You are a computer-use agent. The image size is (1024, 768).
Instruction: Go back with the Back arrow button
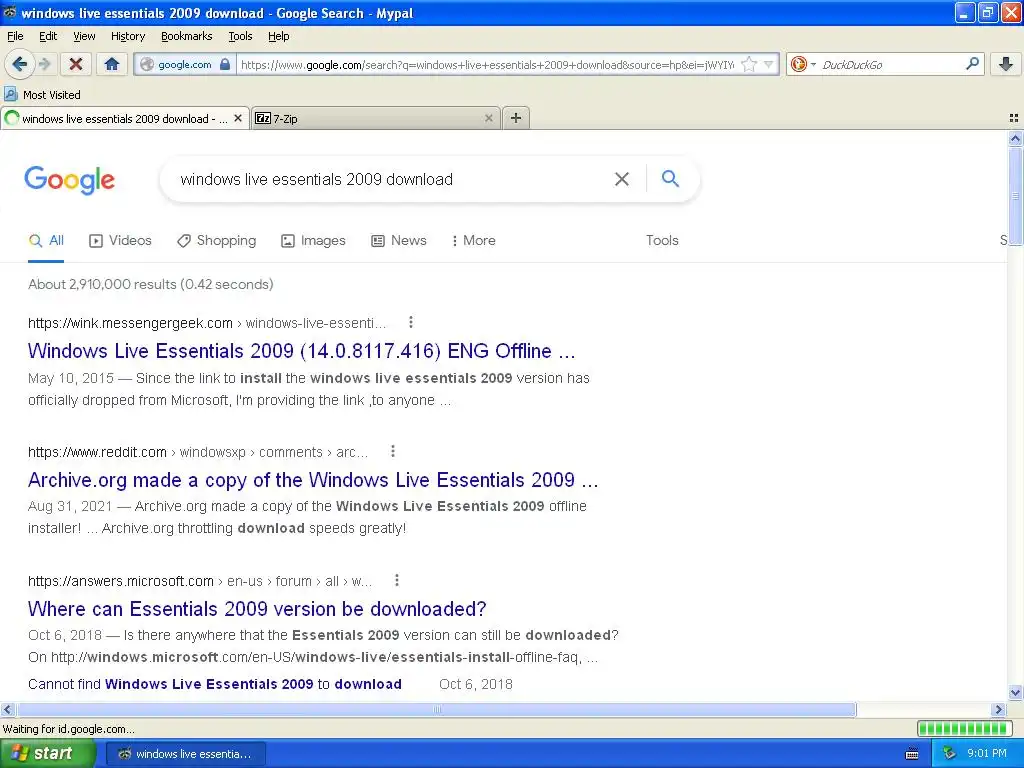point(20,64)
